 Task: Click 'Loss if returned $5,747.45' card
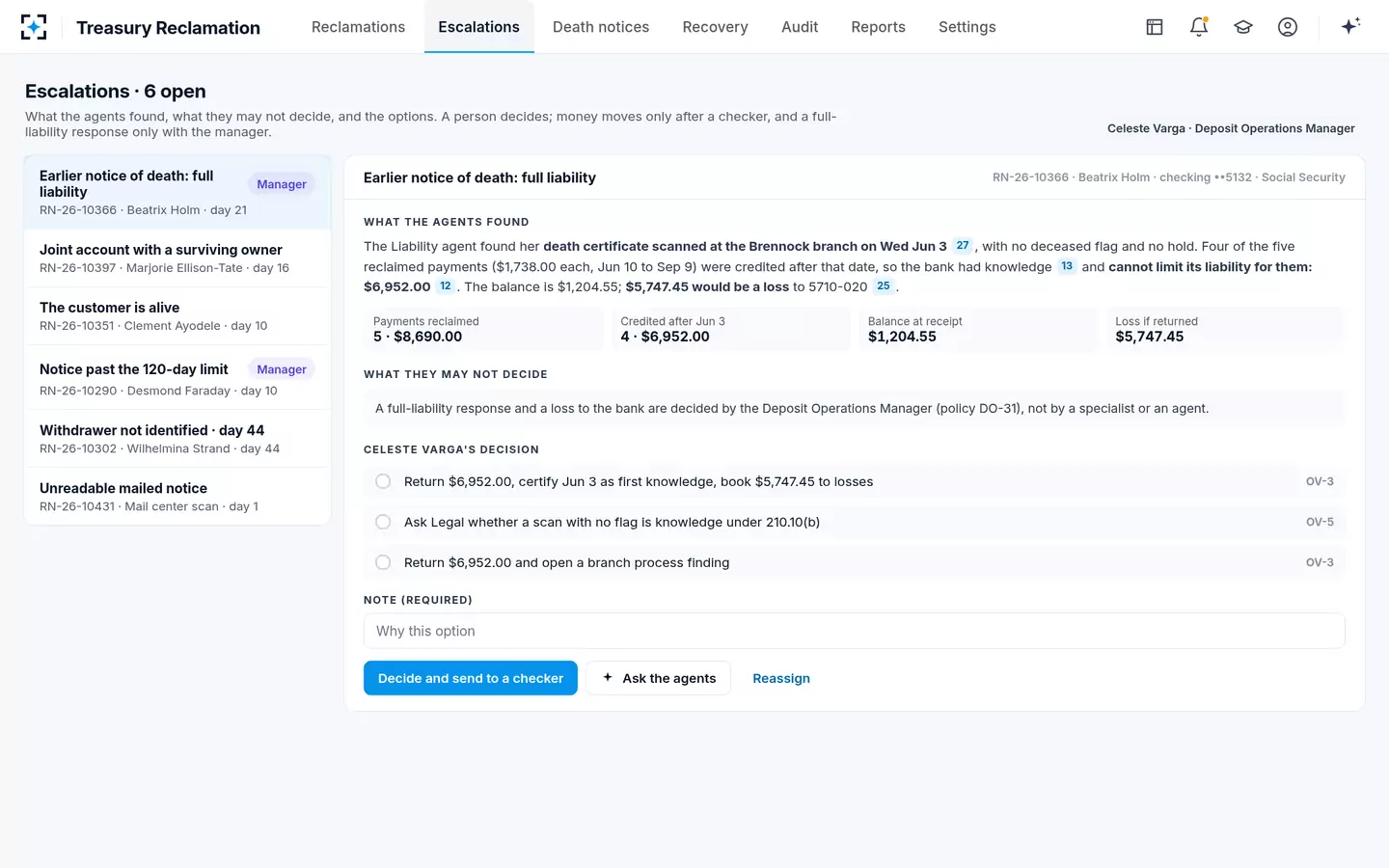tap(1226, 329)
